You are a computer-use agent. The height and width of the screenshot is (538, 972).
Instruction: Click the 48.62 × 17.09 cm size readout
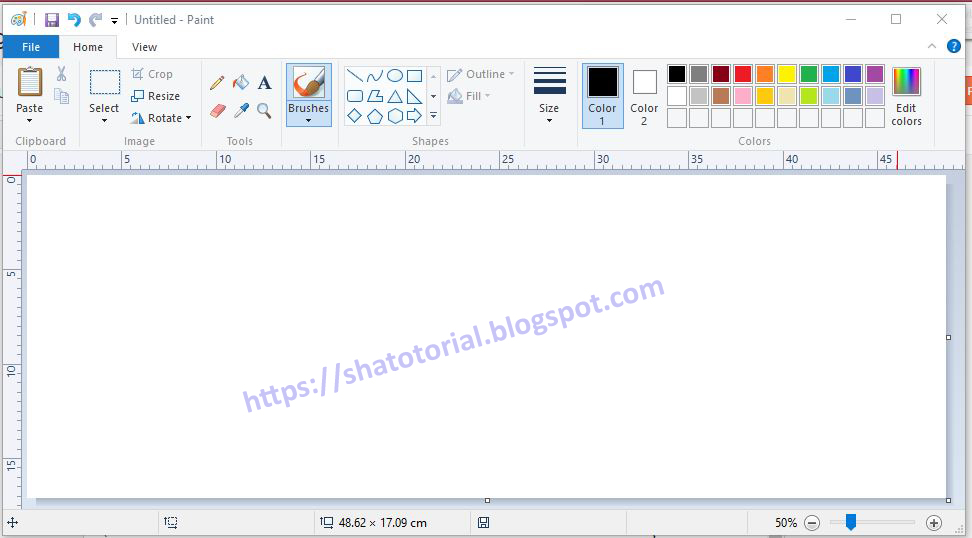click(382, 523)
